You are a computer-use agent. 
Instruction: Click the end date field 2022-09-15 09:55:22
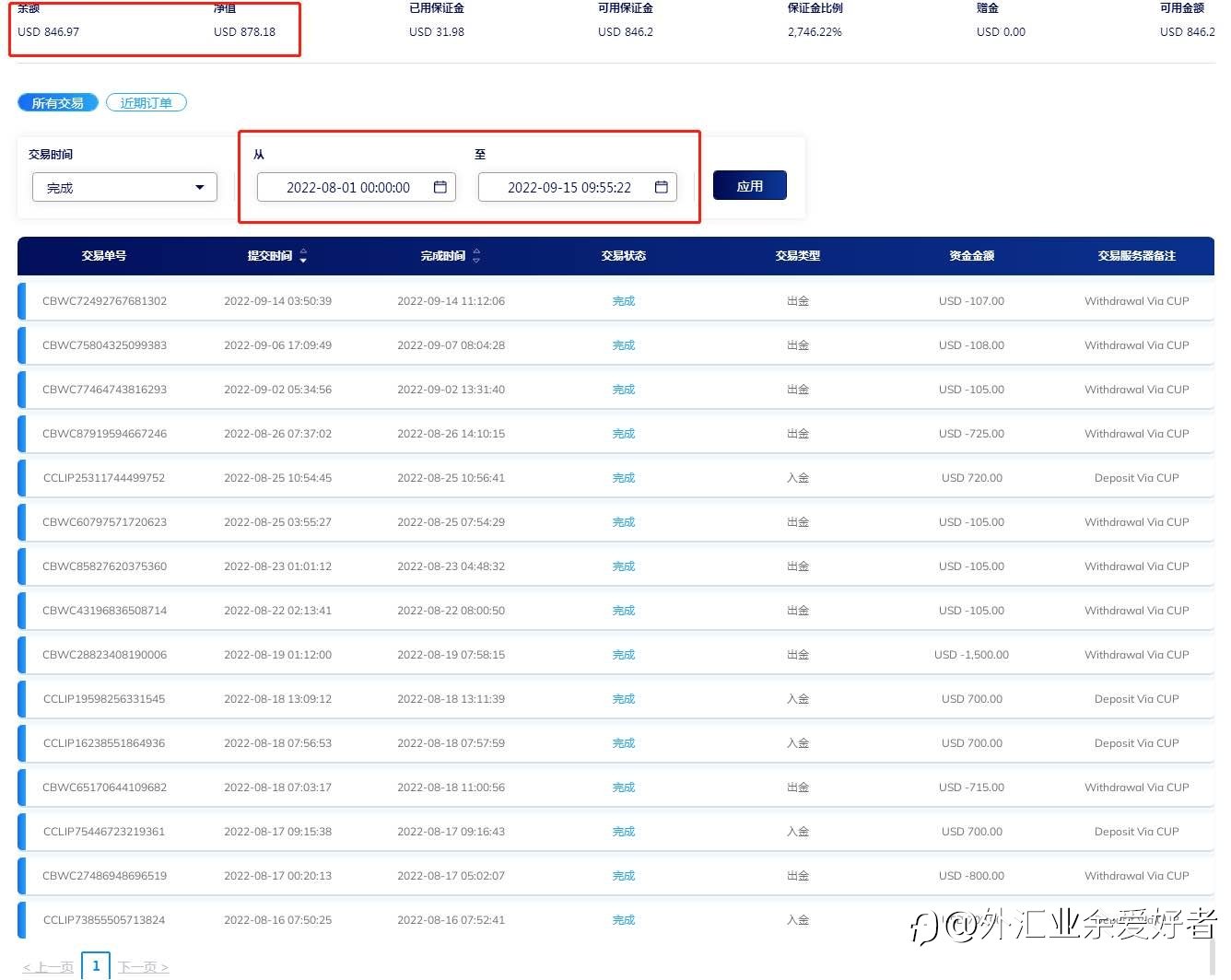pos(578,187)
